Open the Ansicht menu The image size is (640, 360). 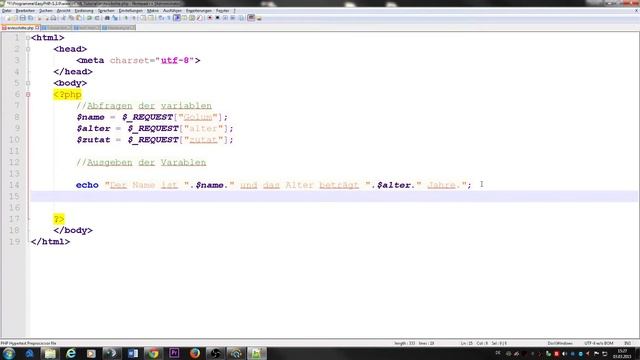coord(64,11)
